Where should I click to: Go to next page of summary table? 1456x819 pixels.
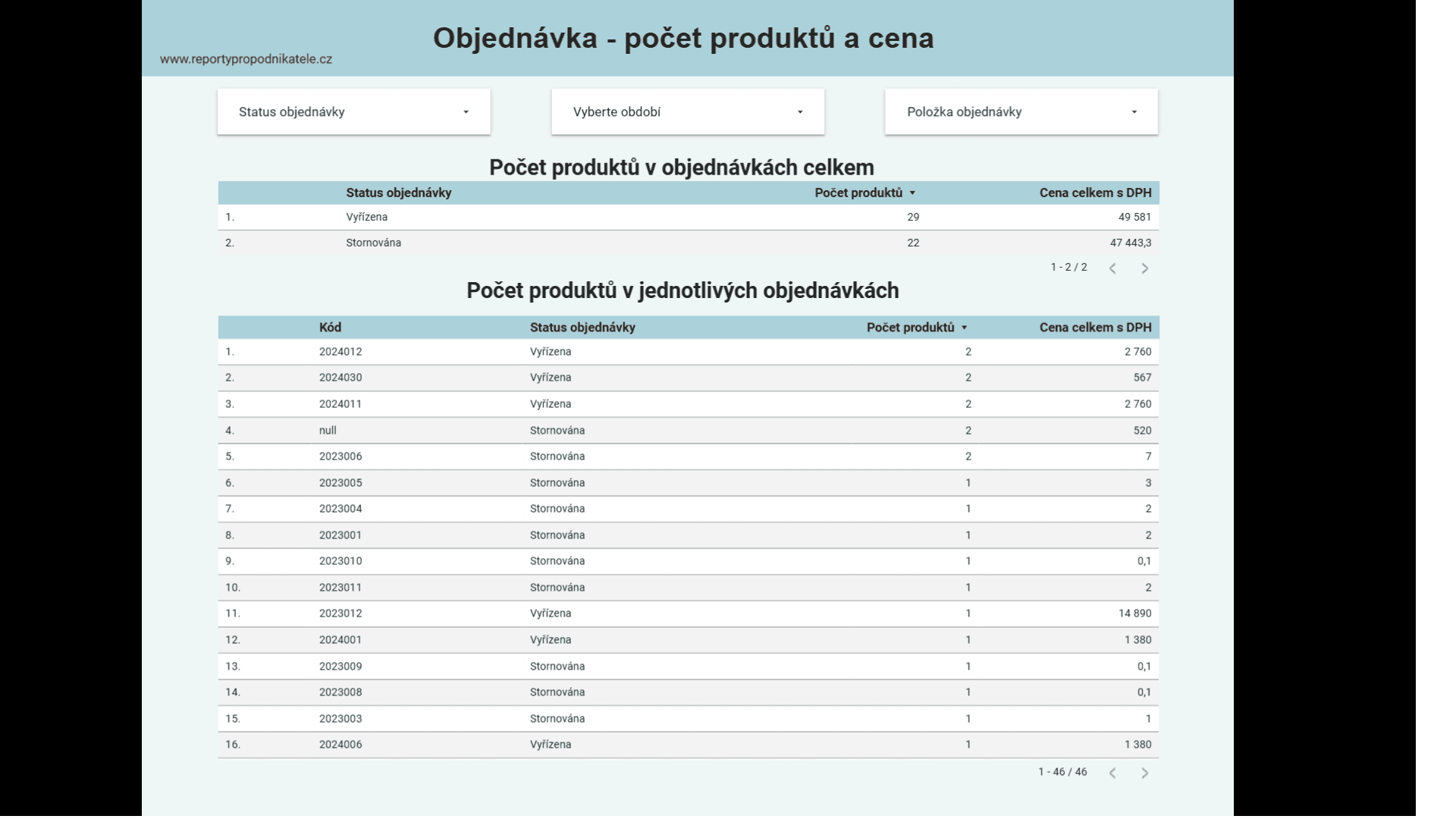pyautogui.click(x=1145, y=268)
